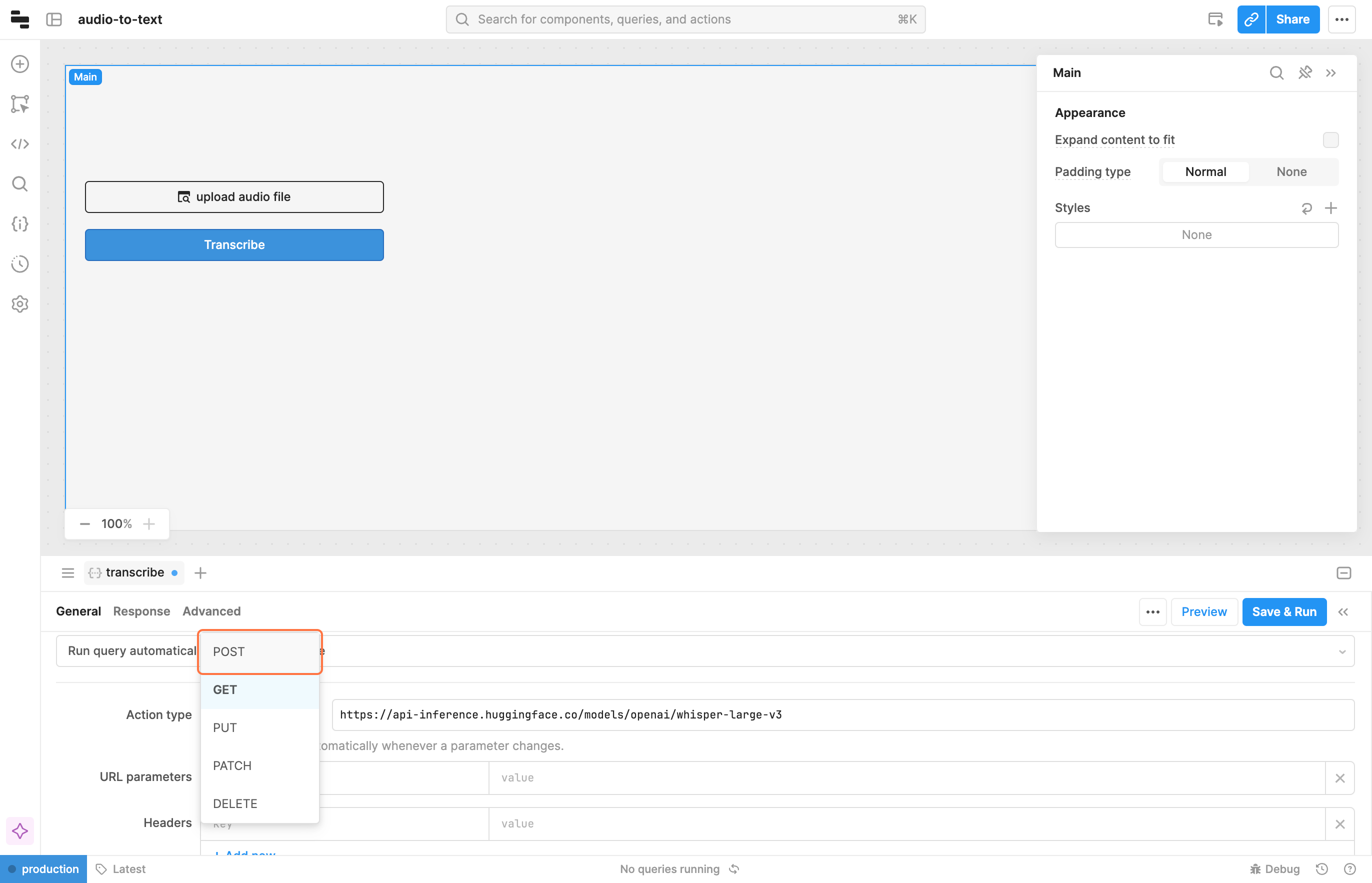The height and width of the screenshot is (883, 1372).
Task: Toggle Expand content to fit checkbox
Action: tap(1330, 140)
